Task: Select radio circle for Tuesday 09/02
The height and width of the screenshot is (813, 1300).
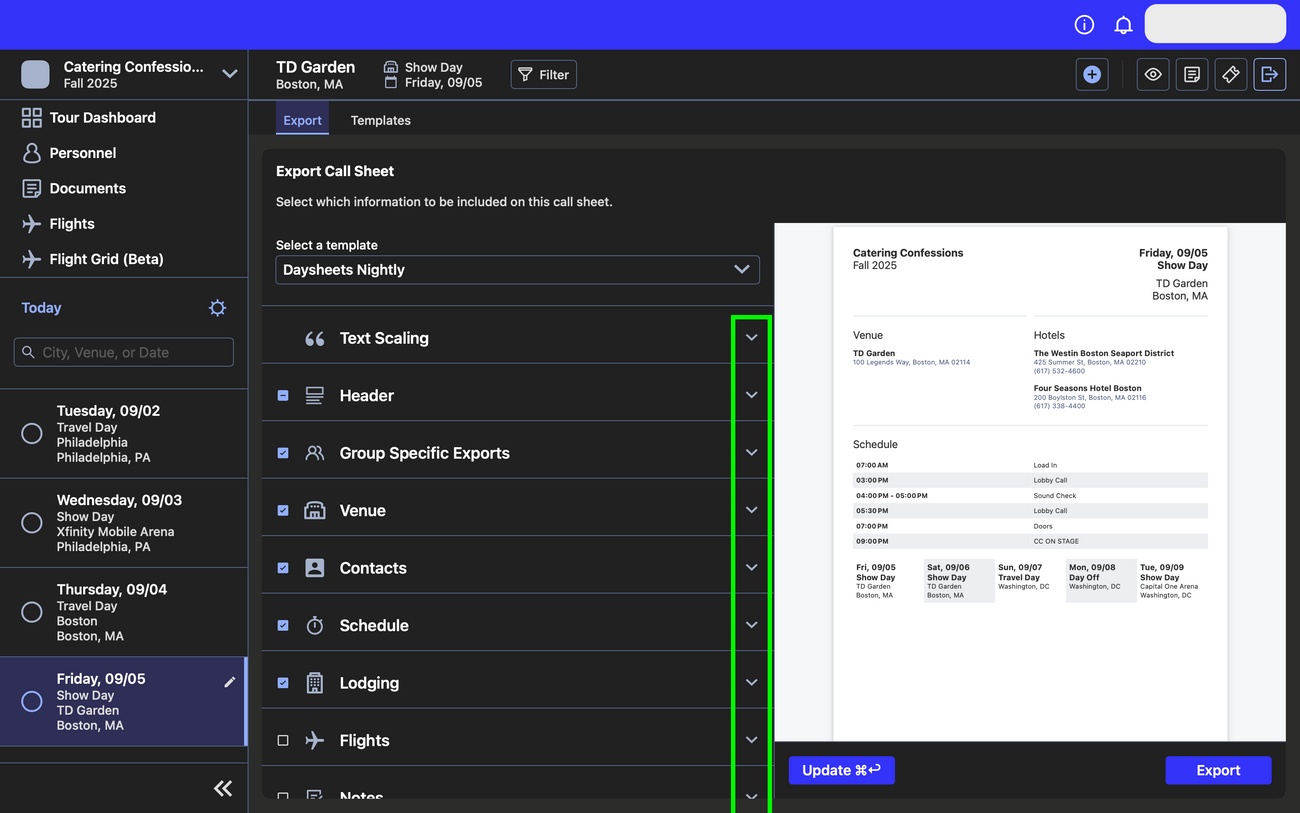Action: 32,434
